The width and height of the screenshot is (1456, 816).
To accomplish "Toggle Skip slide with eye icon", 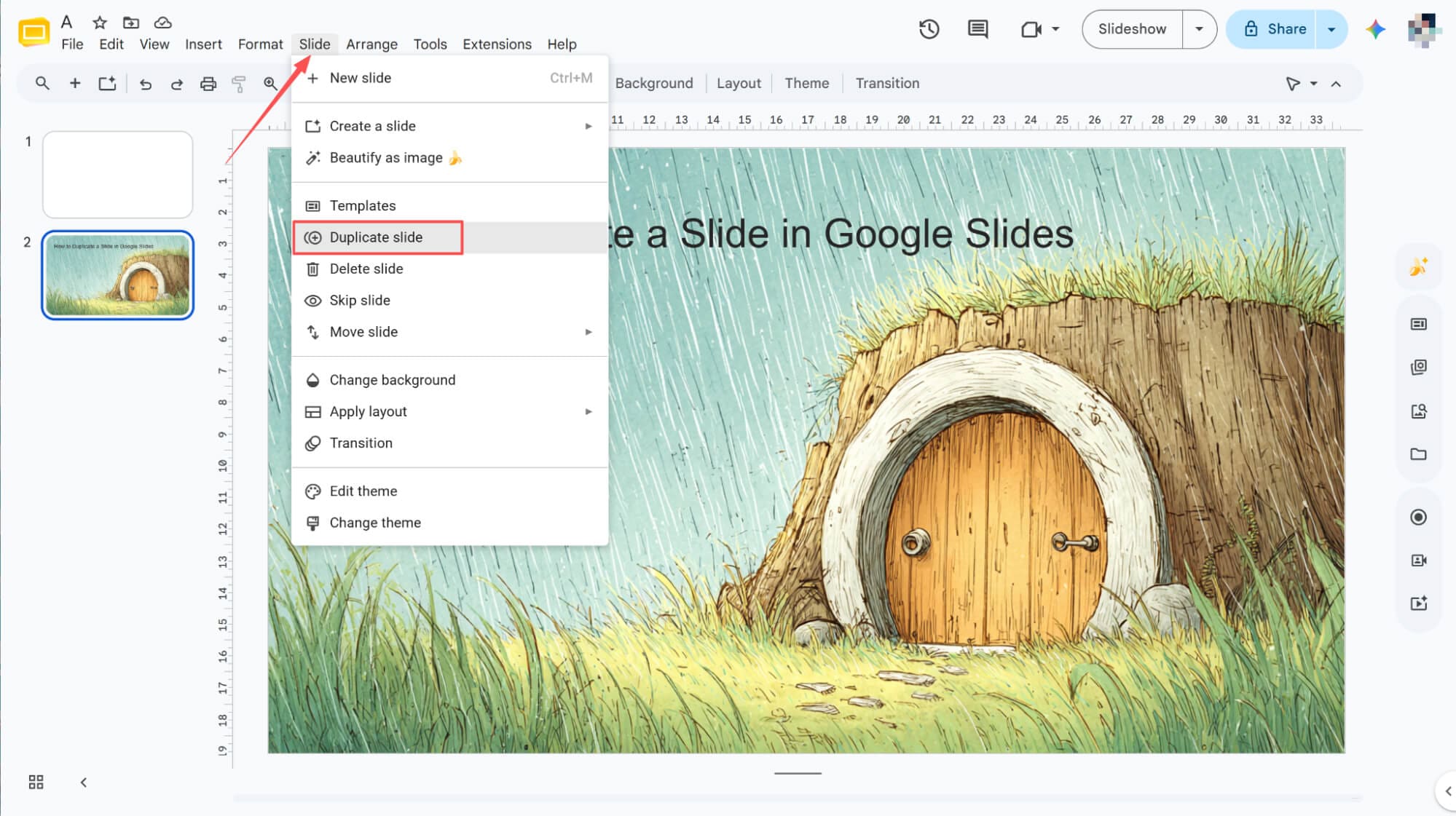I will click(x=449, y=300).
